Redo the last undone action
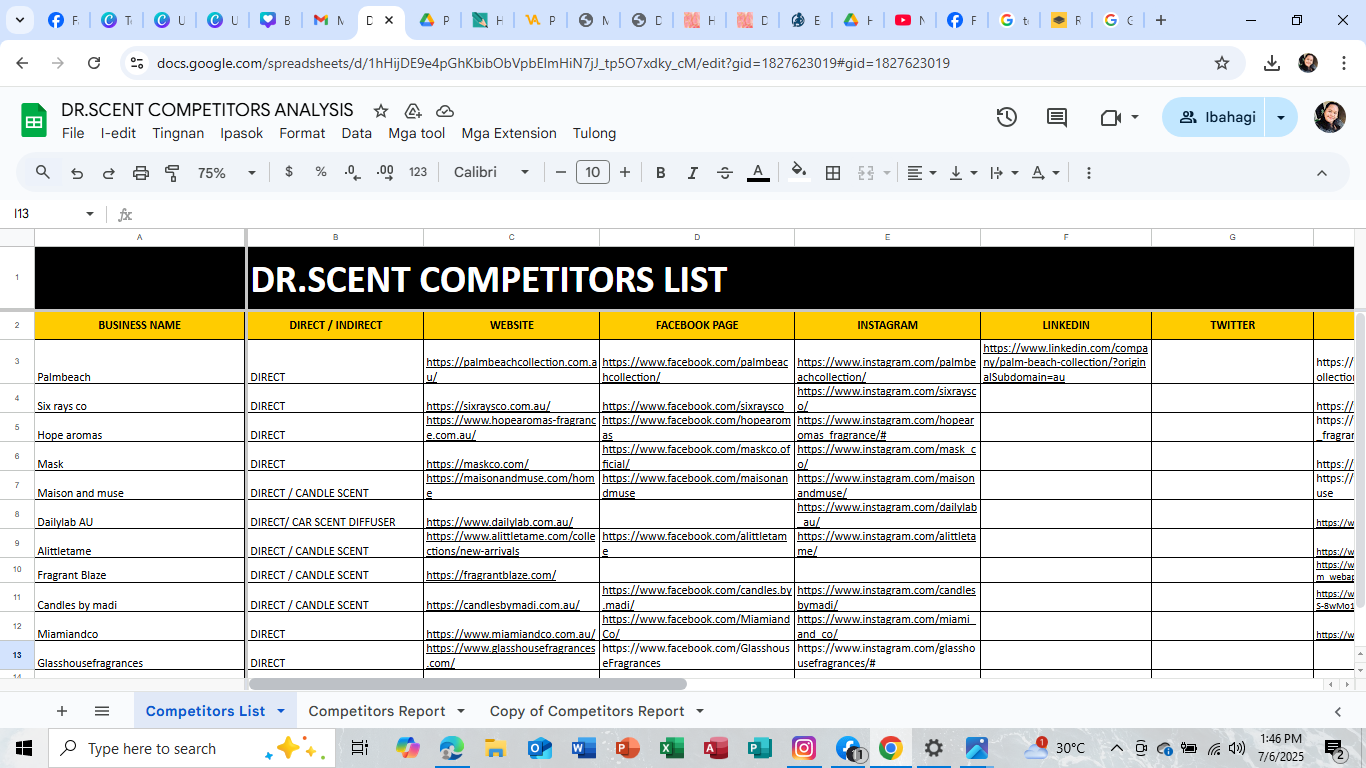Screen dimensions: 1366x768 (108, 173)
